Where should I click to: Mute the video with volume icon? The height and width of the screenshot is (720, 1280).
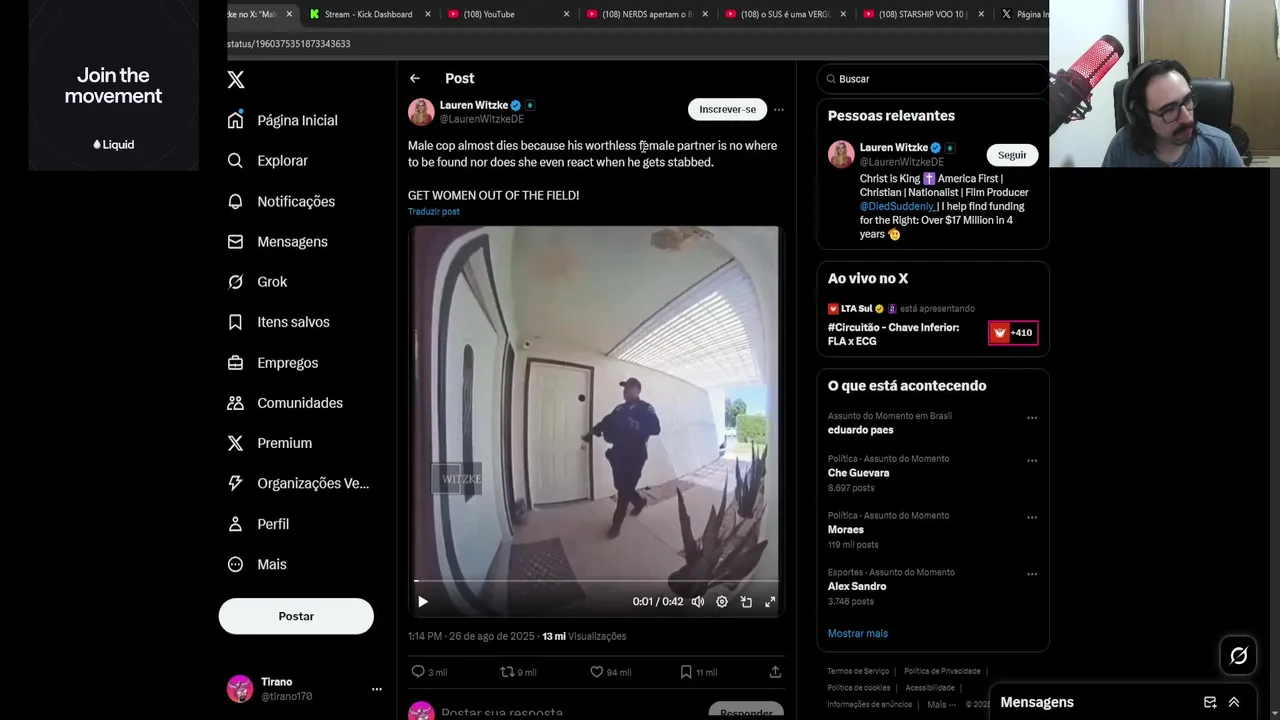(698, 602)
